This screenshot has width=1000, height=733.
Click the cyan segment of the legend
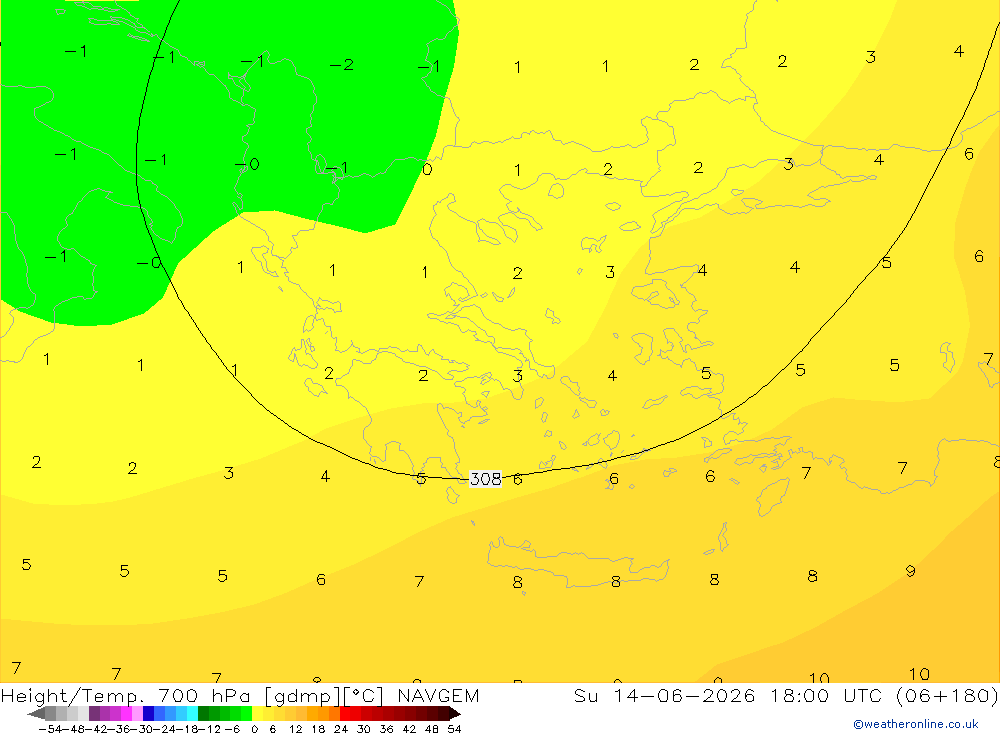tap(192, 713)
